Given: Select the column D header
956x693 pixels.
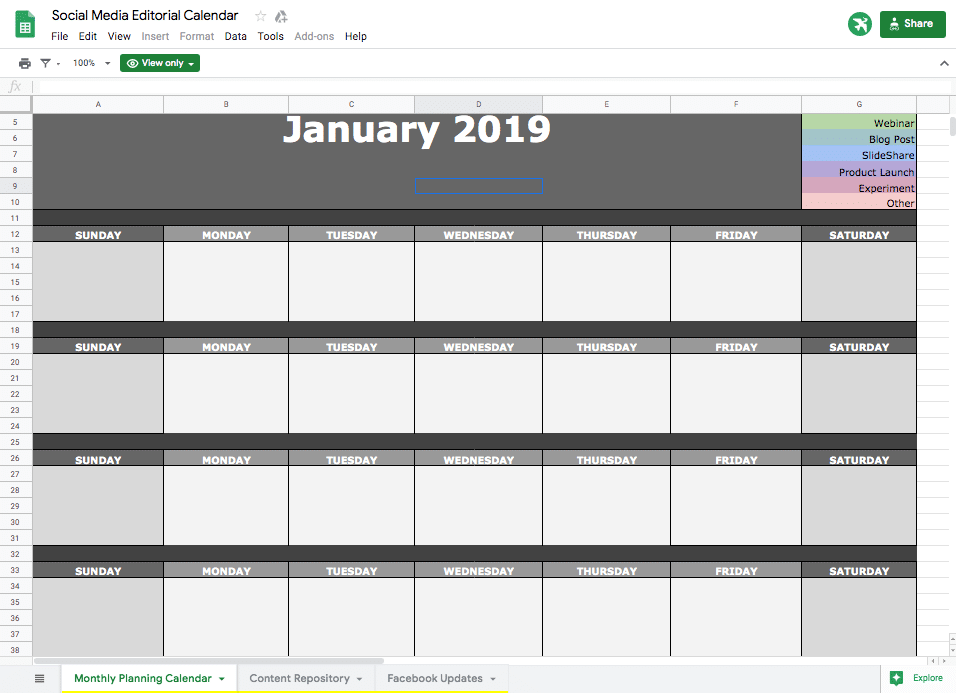Looking at the screenshot, I should click(478, 104).
